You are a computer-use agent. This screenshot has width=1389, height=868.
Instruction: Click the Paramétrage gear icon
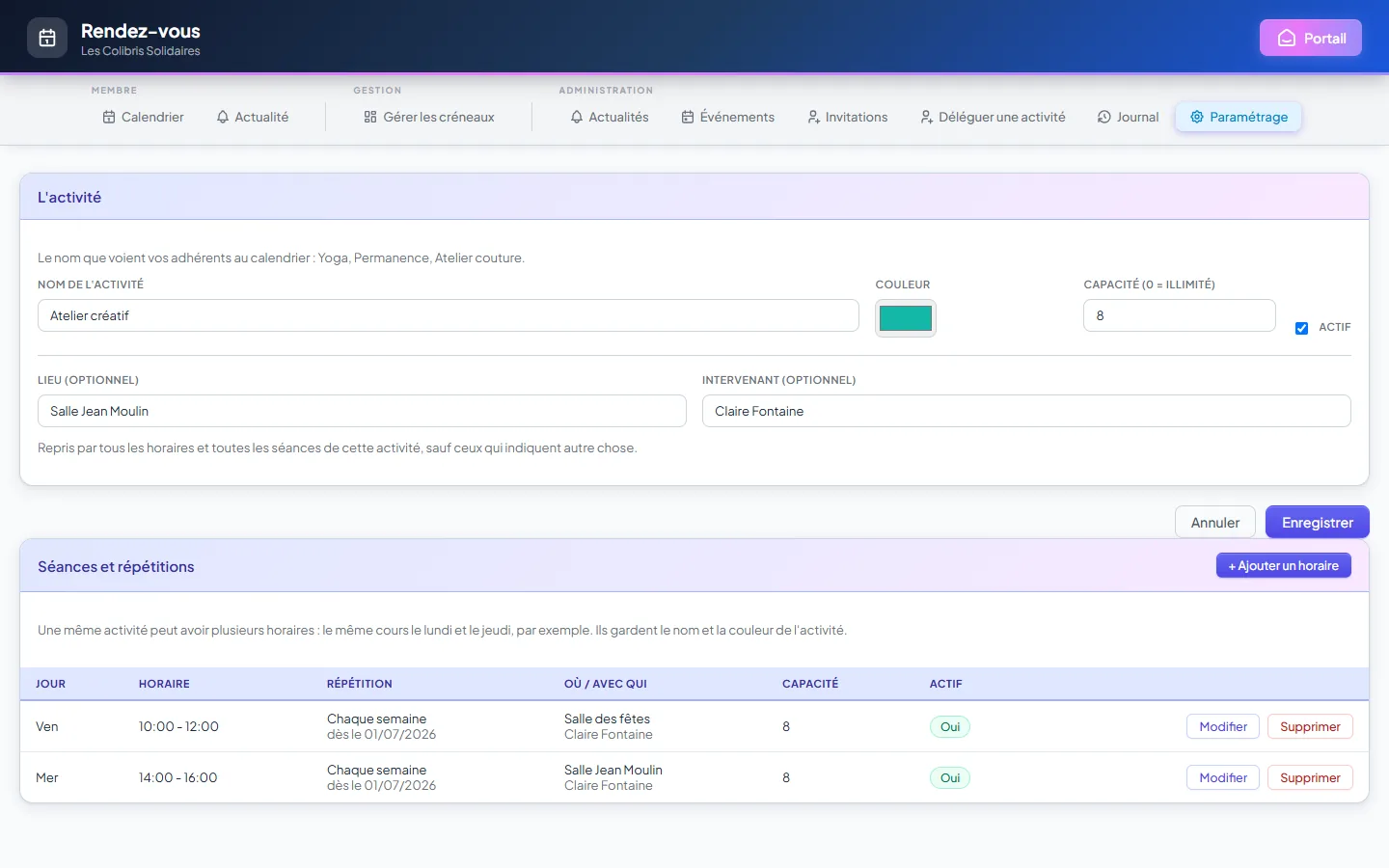pyautogui.click(x=1197, y=117)
